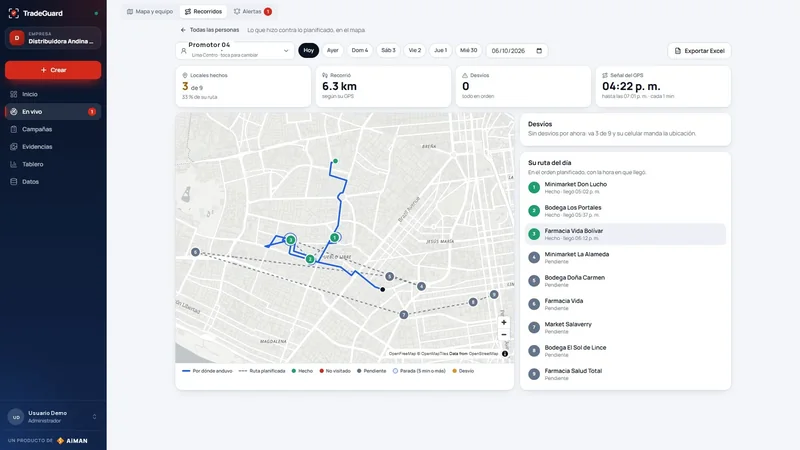Open the Promotor 04 person dropdown
The height and width of the screenshot is (450, 800).
[235, 51]
